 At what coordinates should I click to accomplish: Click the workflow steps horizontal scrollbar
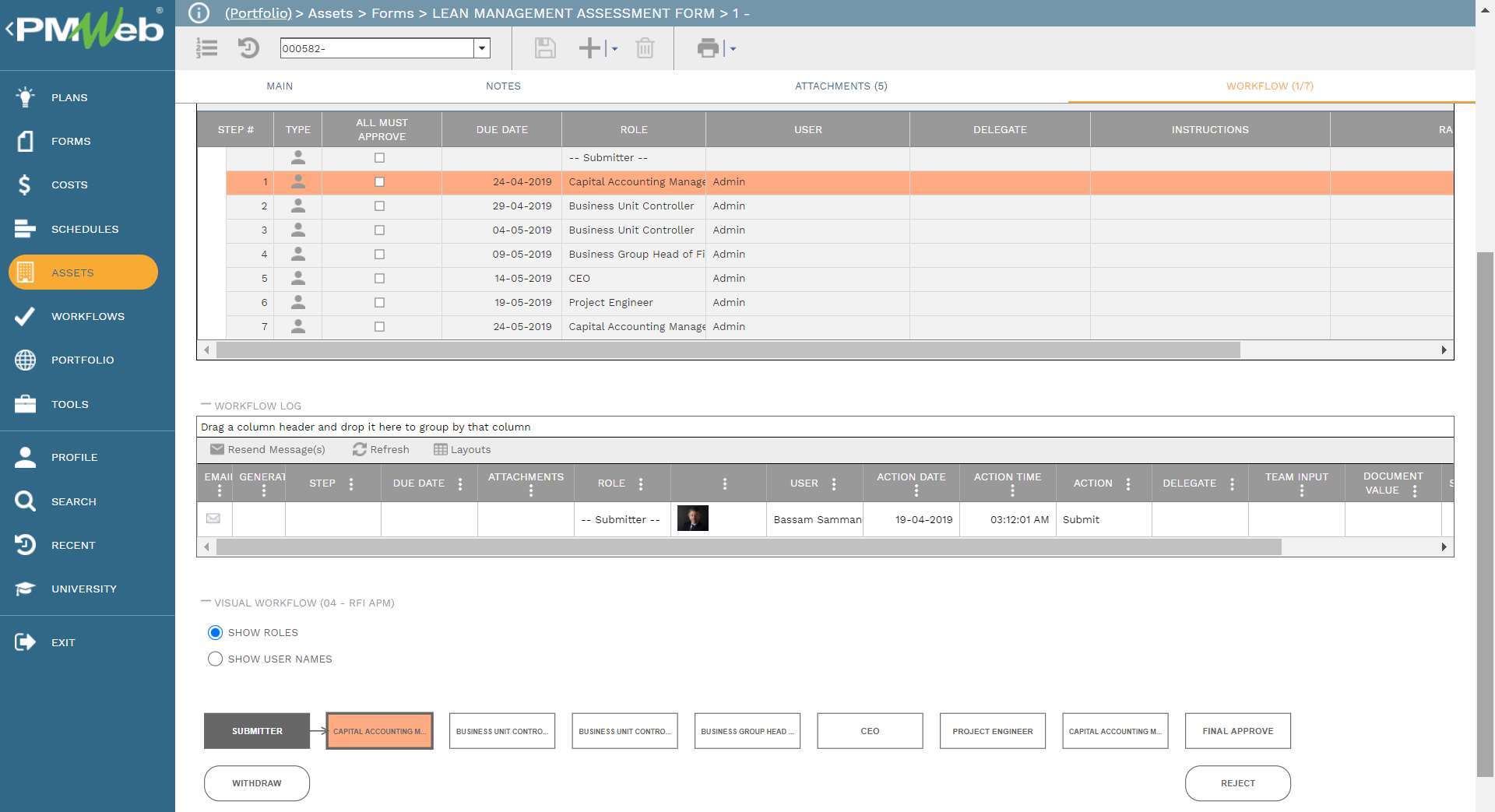(x=727, y=350)
